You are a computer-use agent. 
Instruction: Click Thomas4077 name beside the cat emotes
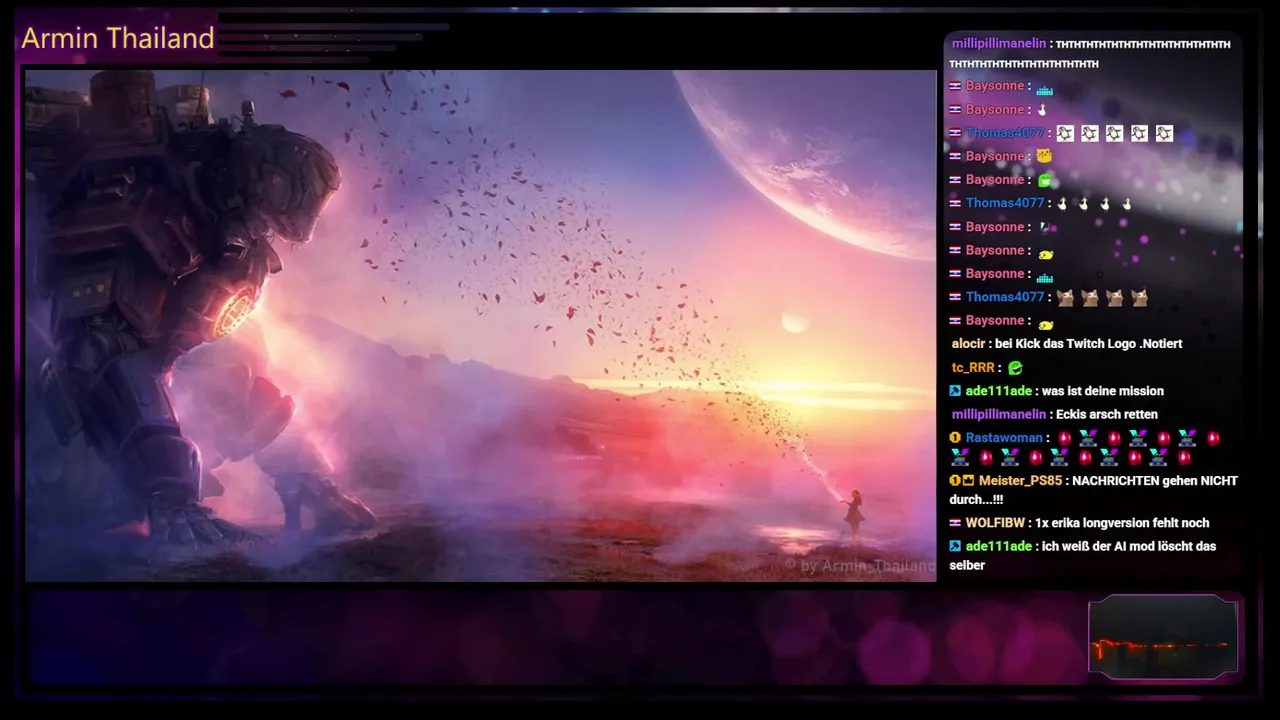[1005, 297]
